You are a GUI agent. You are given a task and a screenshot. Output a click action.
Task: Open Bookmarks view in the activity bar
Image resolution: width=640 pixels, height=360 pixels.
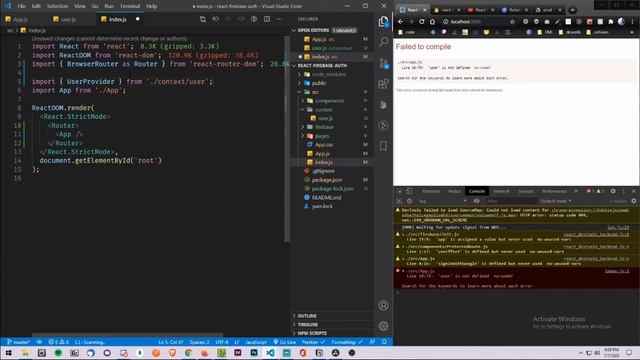(383, 146)
